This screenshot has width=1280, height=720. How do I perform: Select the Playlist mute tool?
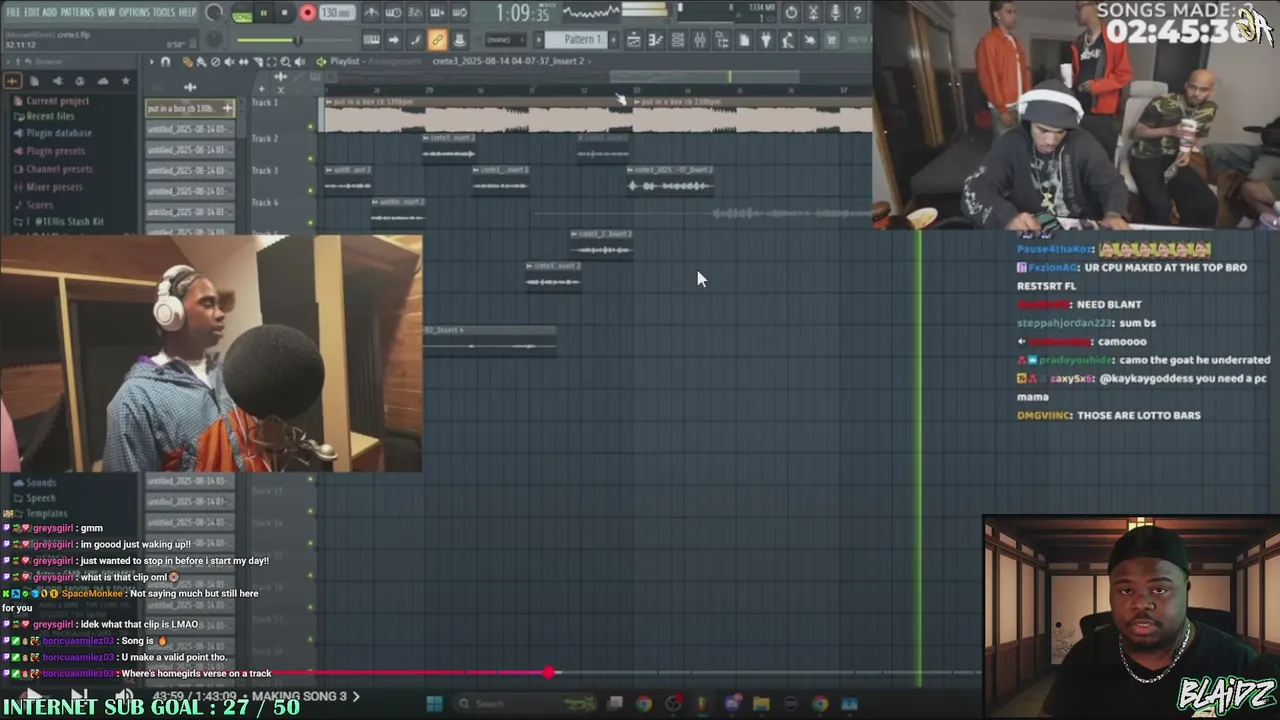pos(229,62)
